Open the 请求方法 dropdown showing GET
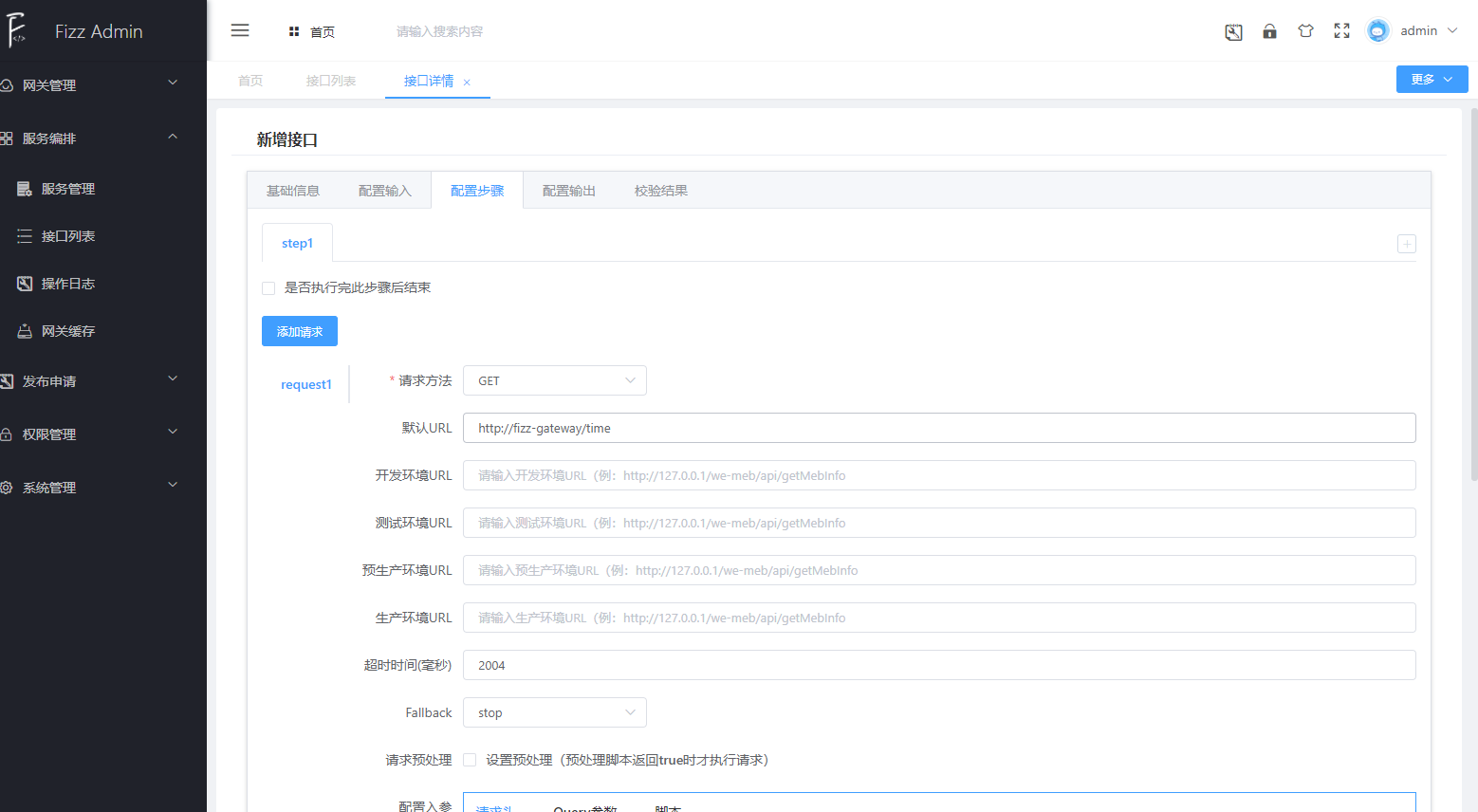The width and height of the screenshot is (1478, 812). point(554,380)
